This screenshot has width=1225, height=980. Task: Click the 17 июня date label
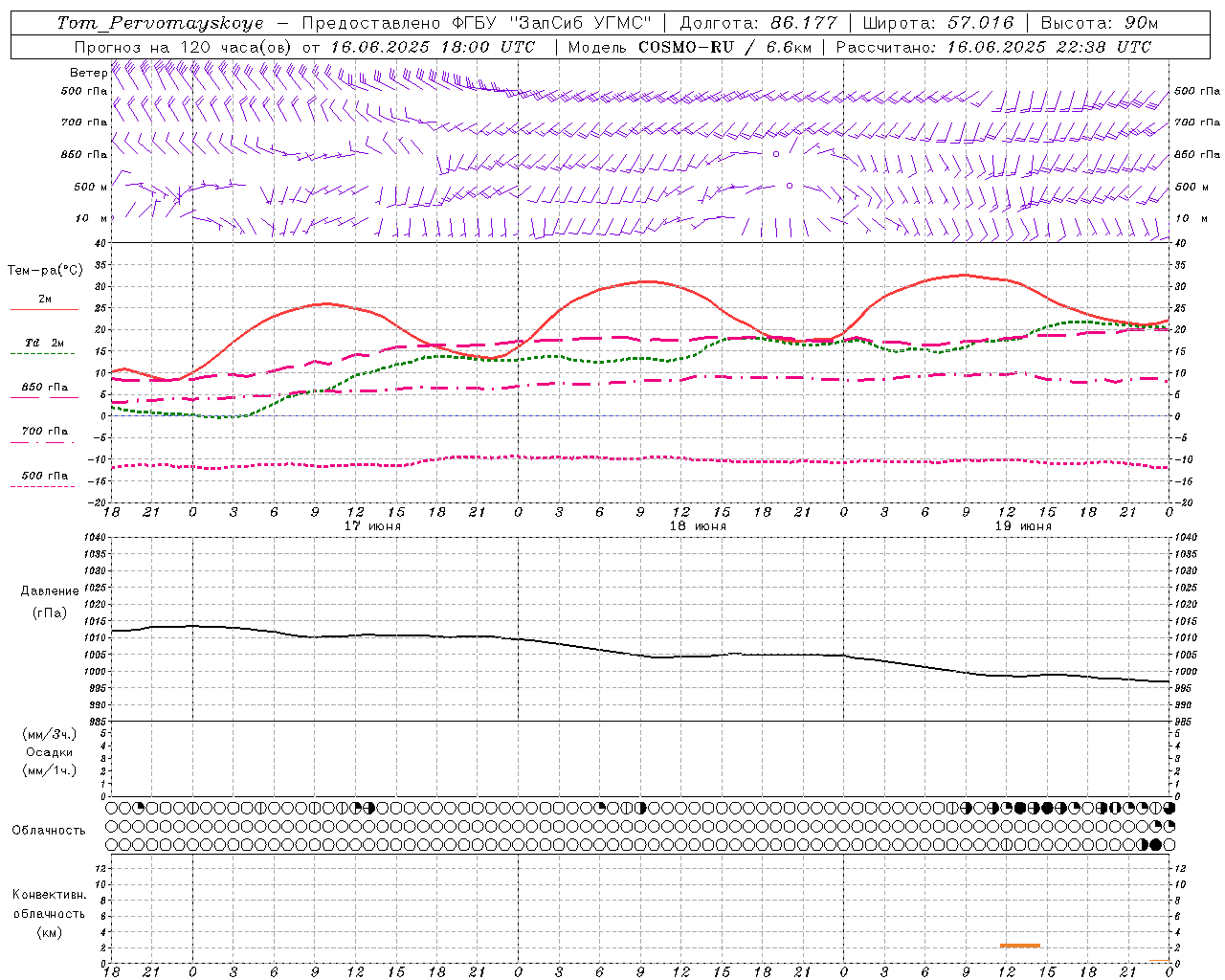point(372,526)
